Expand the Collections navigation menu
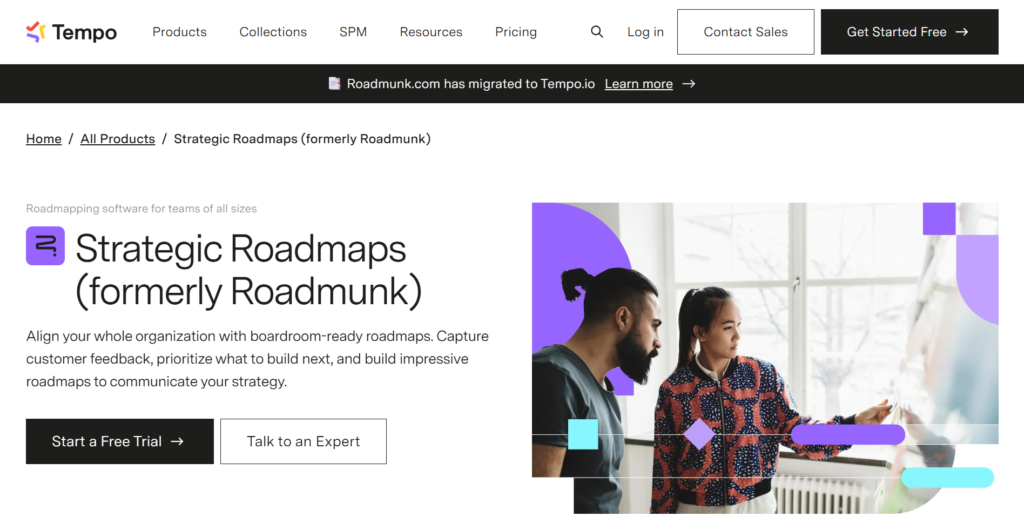 (273, 32)
